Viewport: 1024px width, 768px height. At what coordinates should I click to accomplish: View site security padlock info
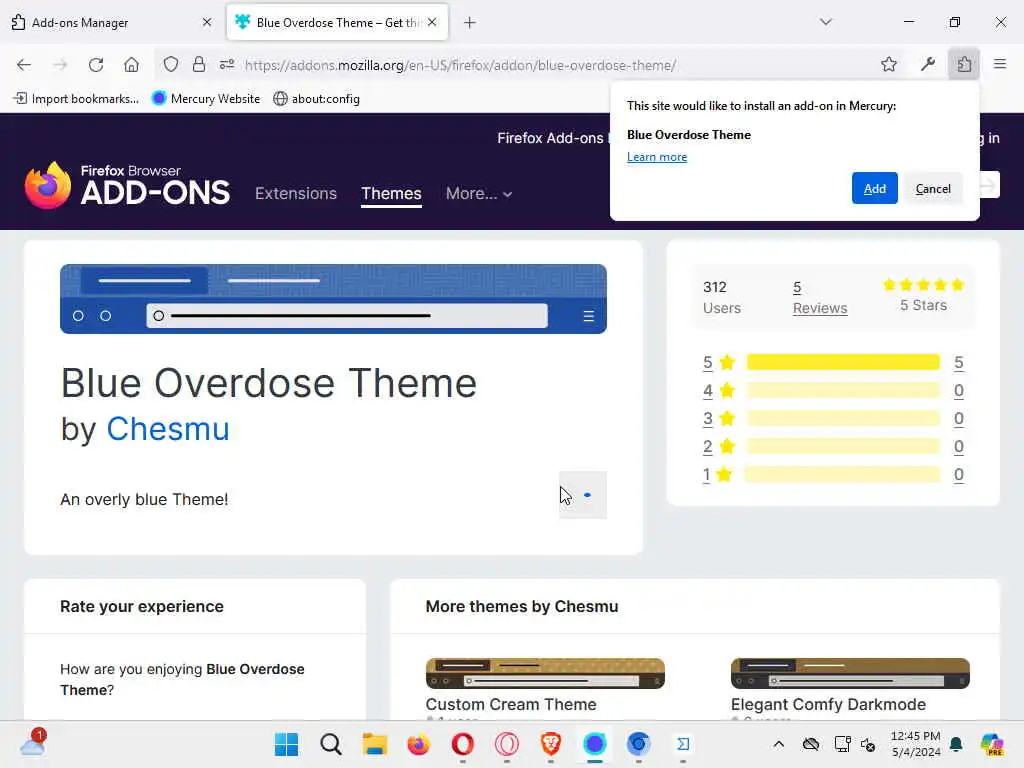(199, 65)
